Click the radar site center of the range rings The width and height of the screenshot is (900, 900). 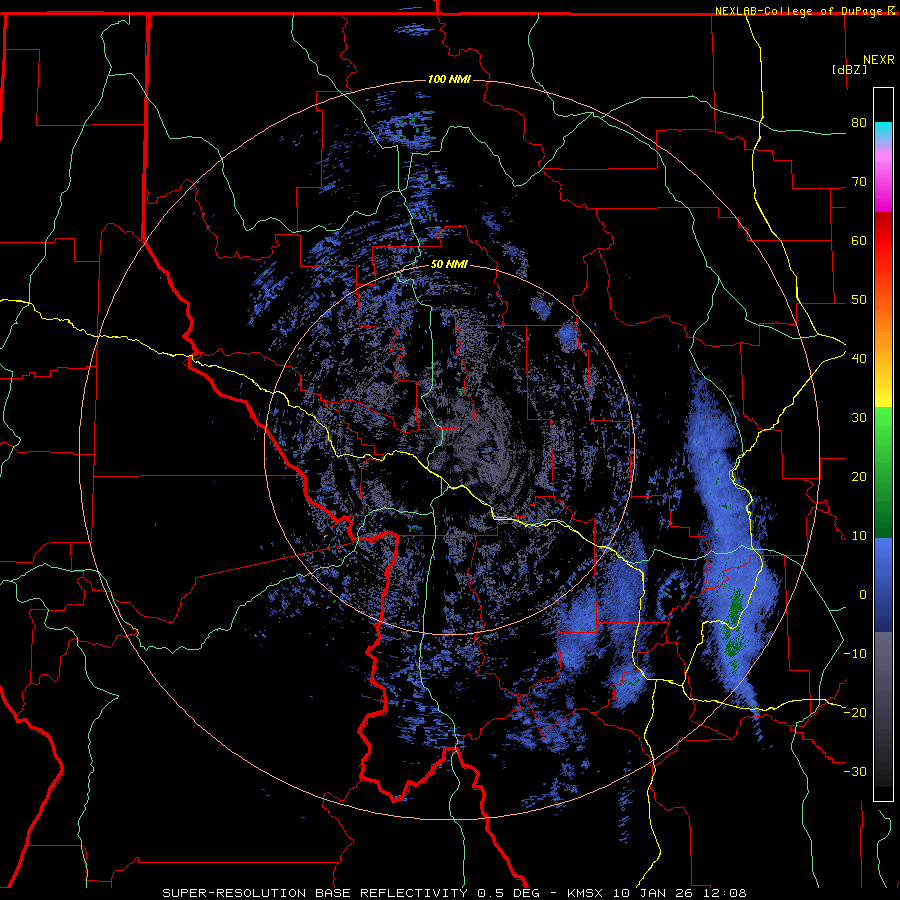449,449
